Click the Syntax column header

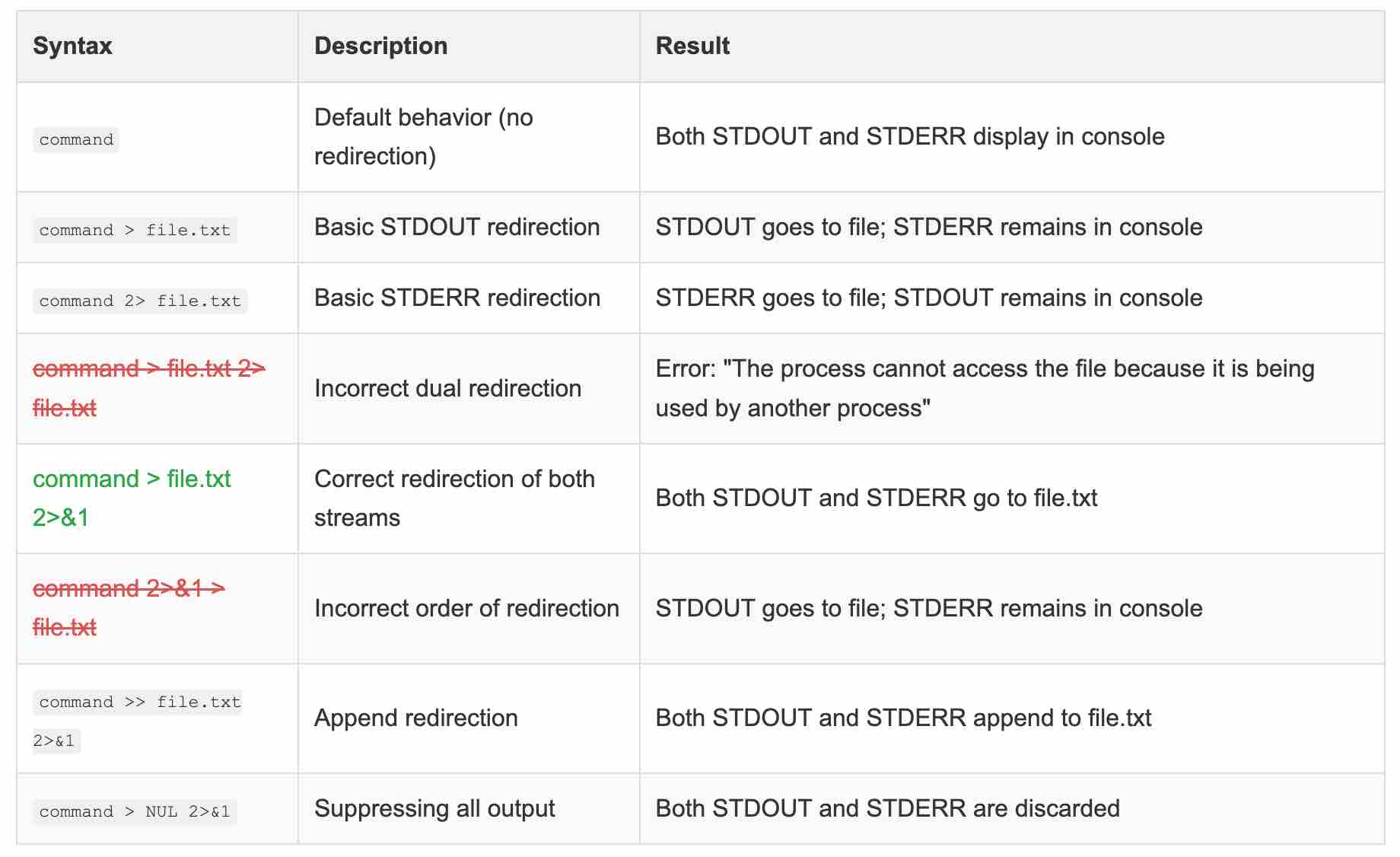pos(72,46)
